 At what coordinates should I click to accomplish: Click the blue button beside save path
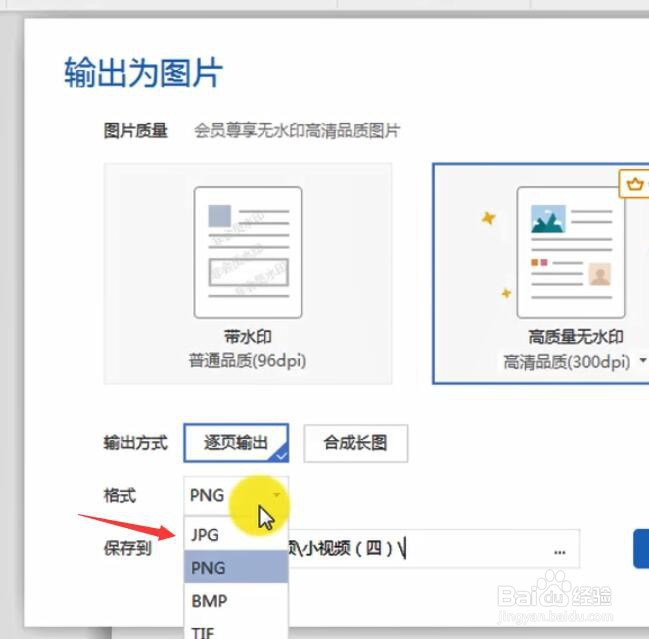(x=641, y=548)
